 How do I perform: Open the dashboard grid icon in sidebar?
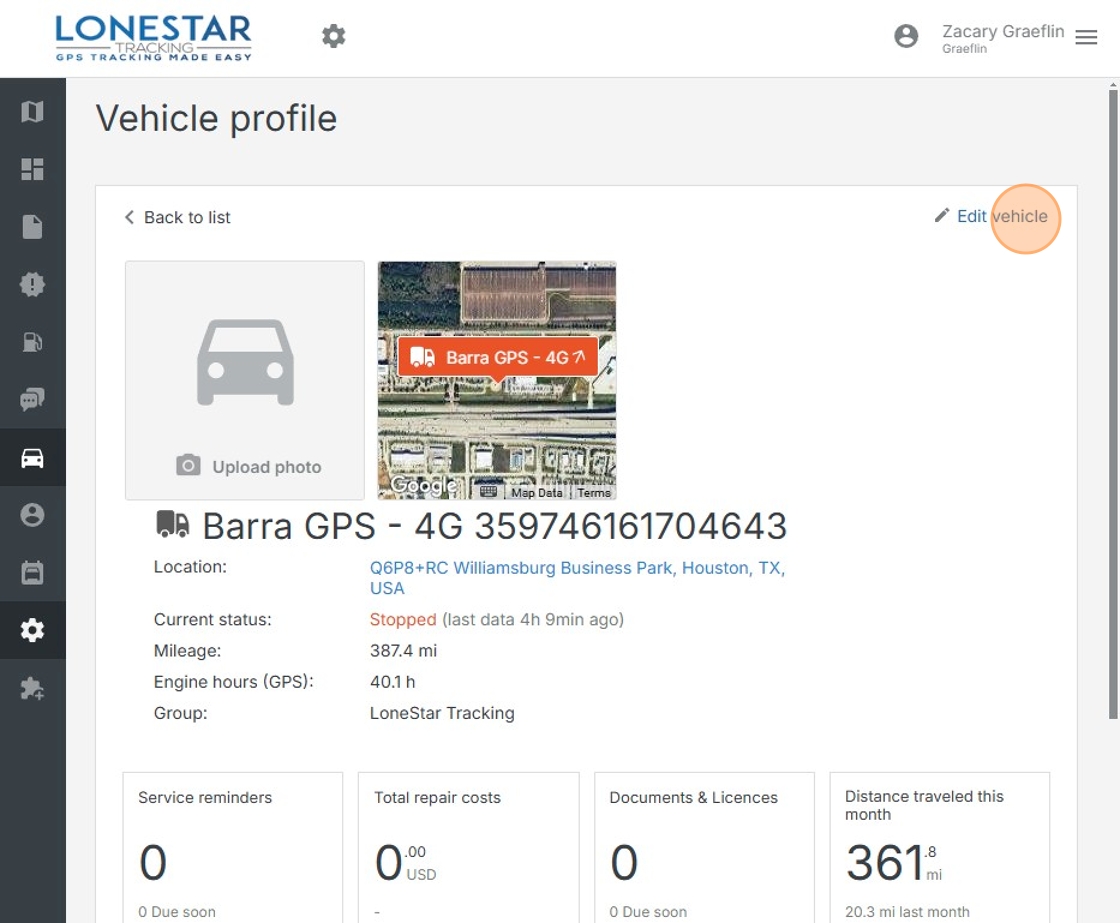(32, 169)
